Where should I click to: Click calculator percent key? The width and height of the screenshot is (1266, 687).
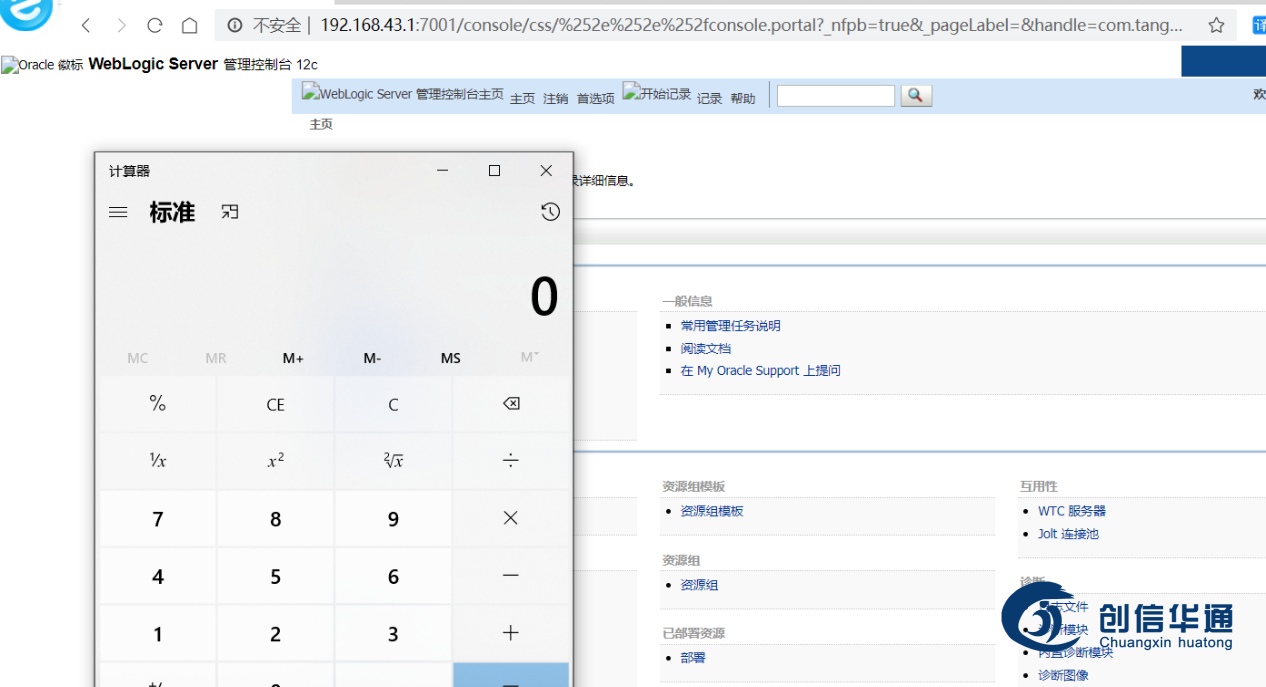[158, 404]
